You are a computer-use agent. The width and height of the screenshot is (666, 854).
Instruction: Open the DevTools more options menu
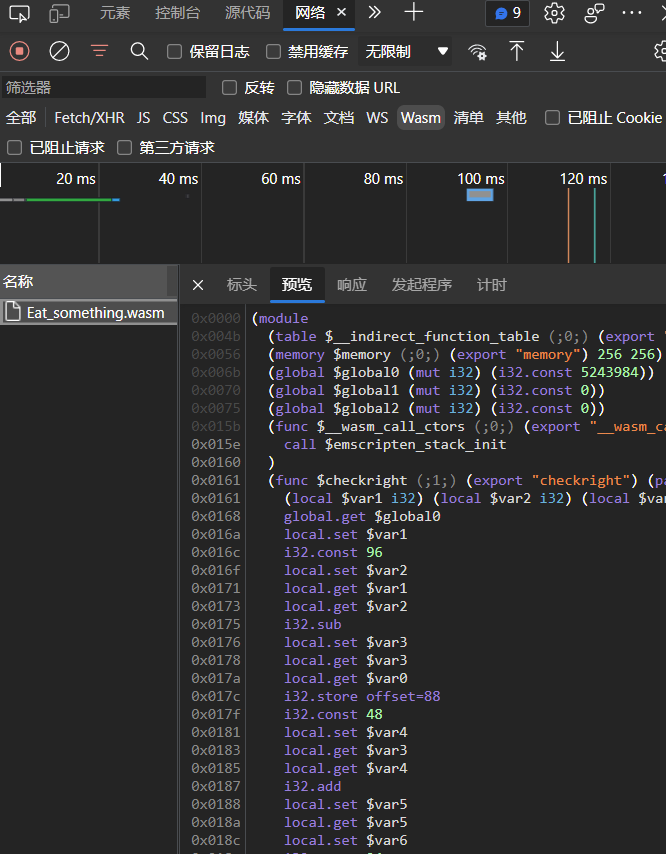coord(632,13)
